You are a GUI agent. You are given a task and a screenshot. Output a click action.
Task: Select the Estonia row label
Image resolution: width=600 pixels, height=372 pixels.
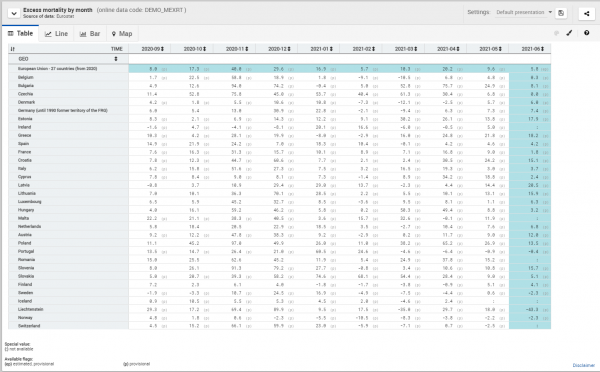pyautogui.click(x=25, y=119)
